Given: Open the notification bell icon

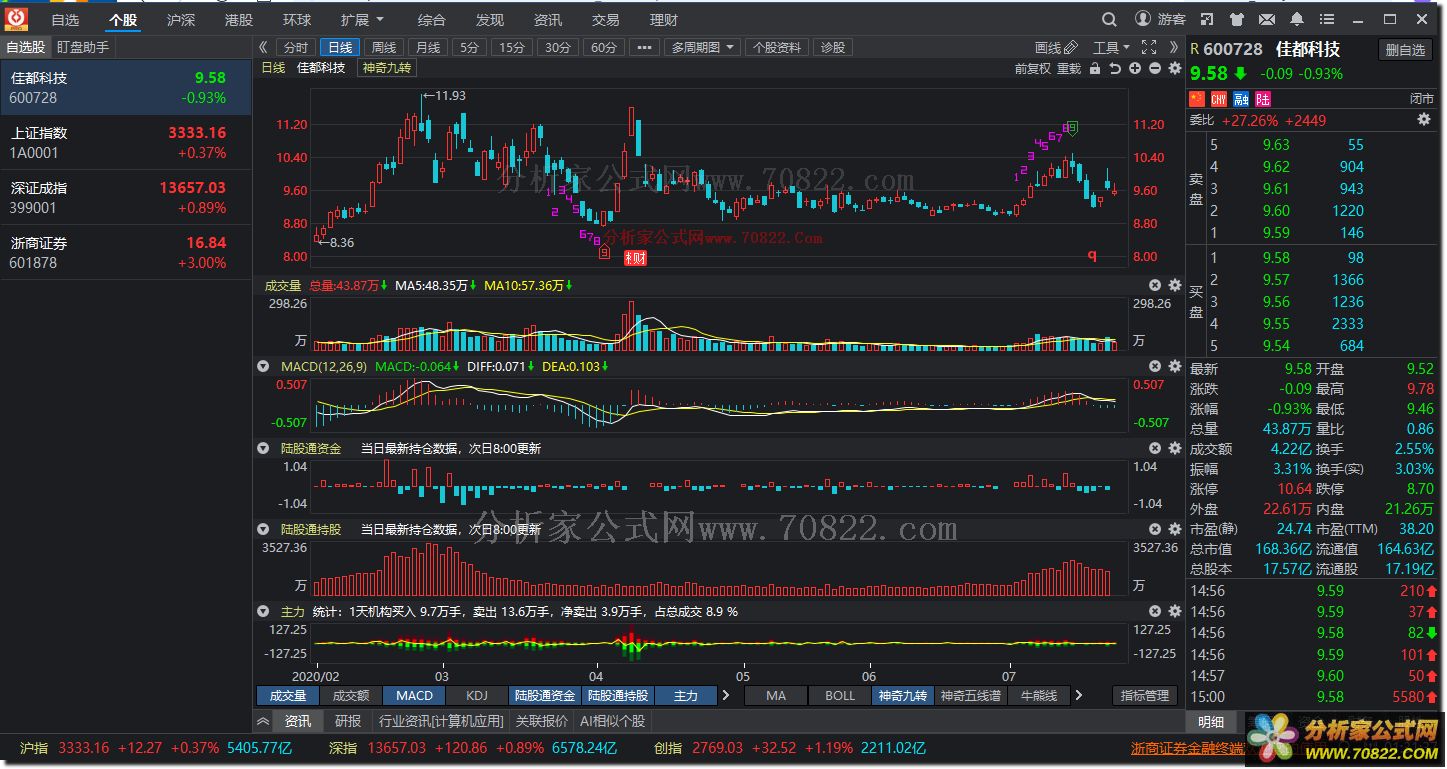Looking at the screenshot, I should click(1297, 19).
